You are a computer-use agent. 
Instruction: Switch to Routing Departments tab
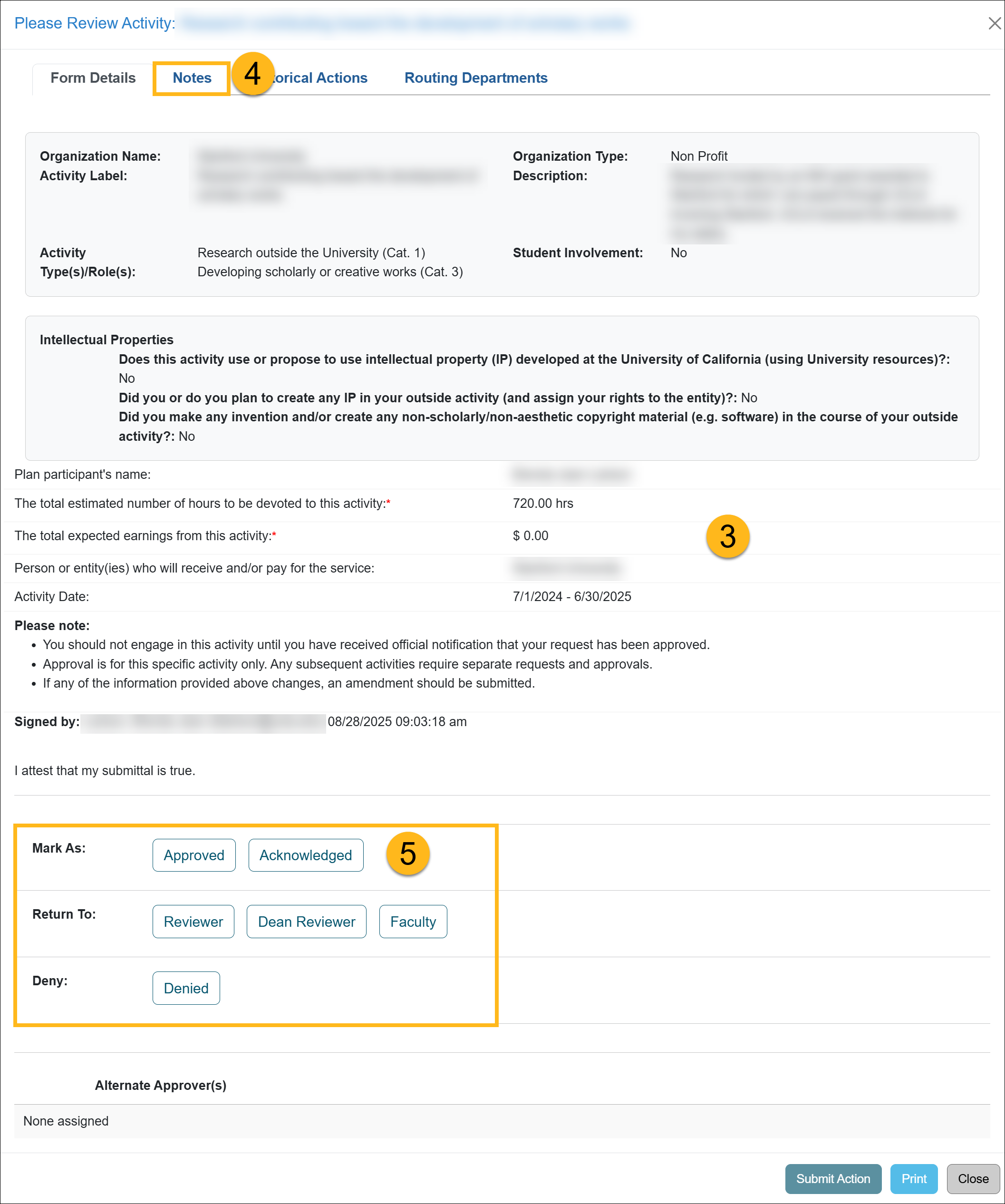coord(476,78)
